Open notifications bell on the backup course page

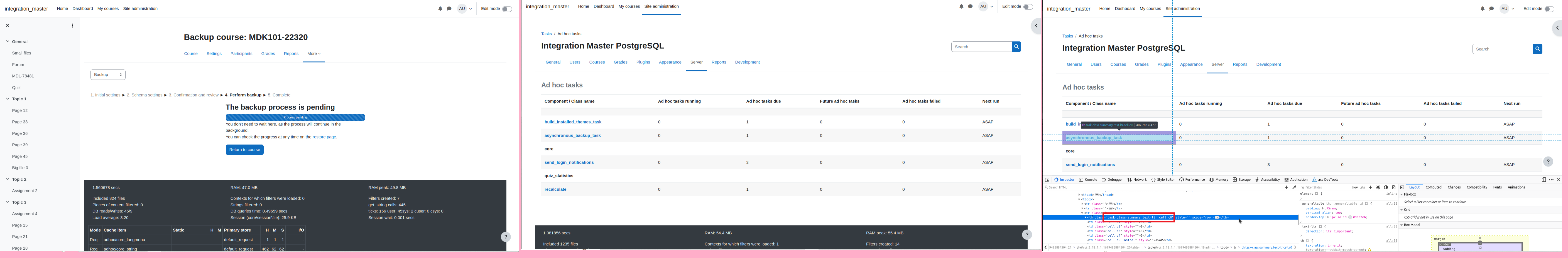[440, 9]
